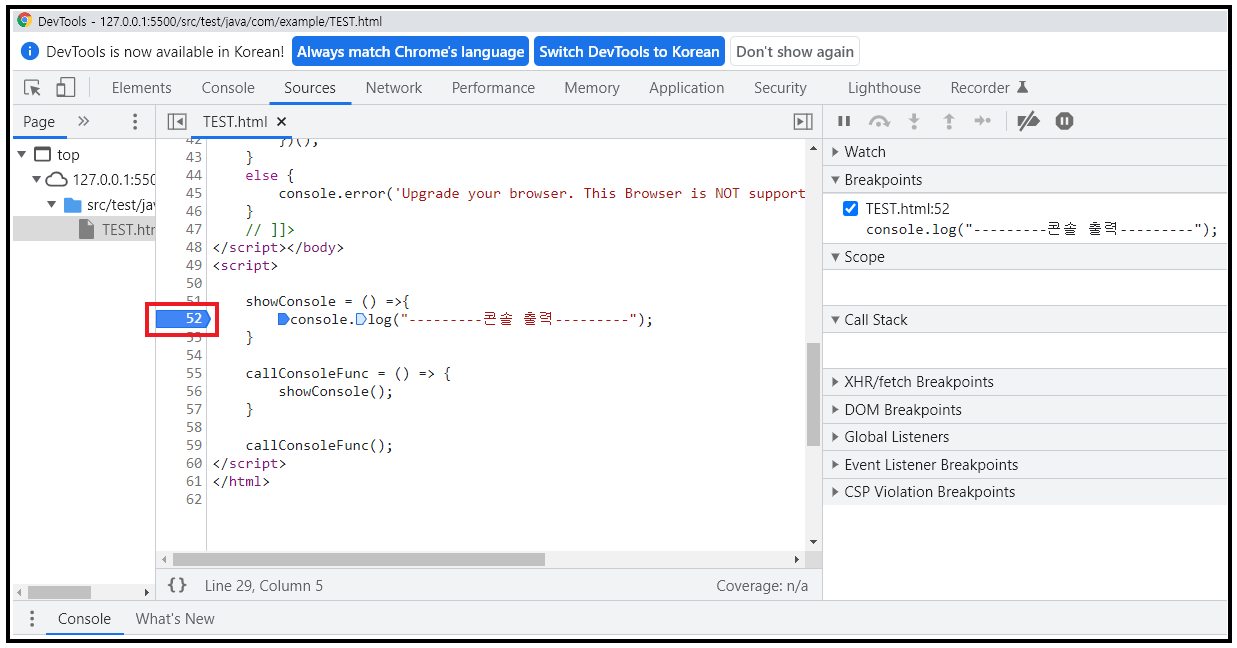The image size is (1237, 648).
Task: Click the inline breakpoint marker before console
Action: click(284, 319)
